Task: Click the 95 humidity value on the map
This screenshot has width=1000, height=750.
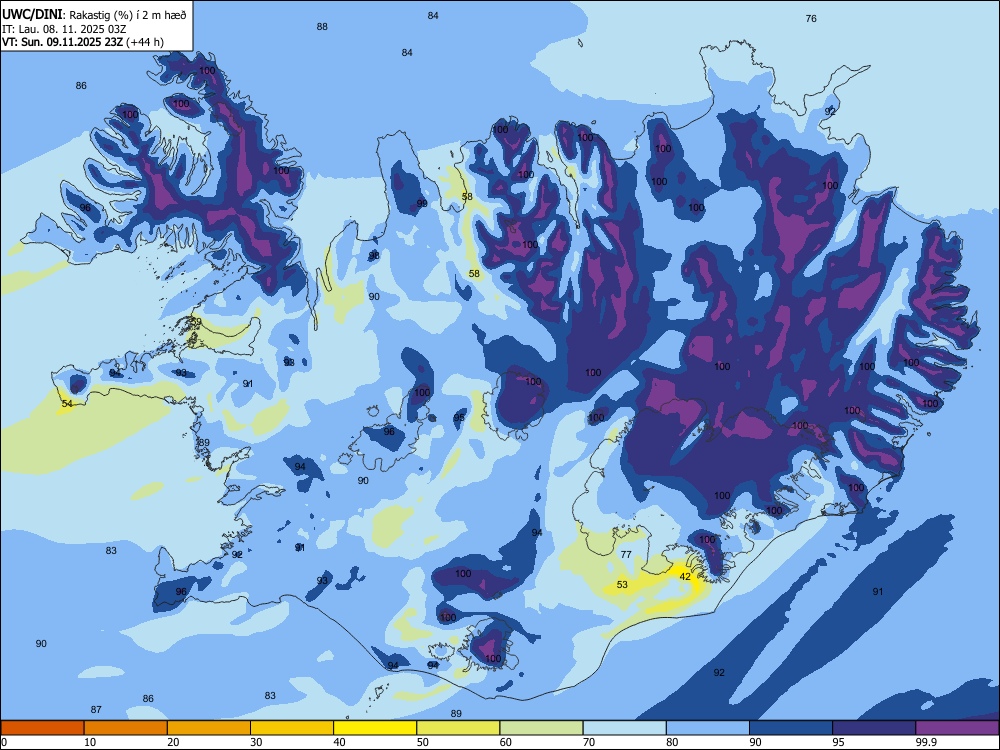Action: click(459, 418)
